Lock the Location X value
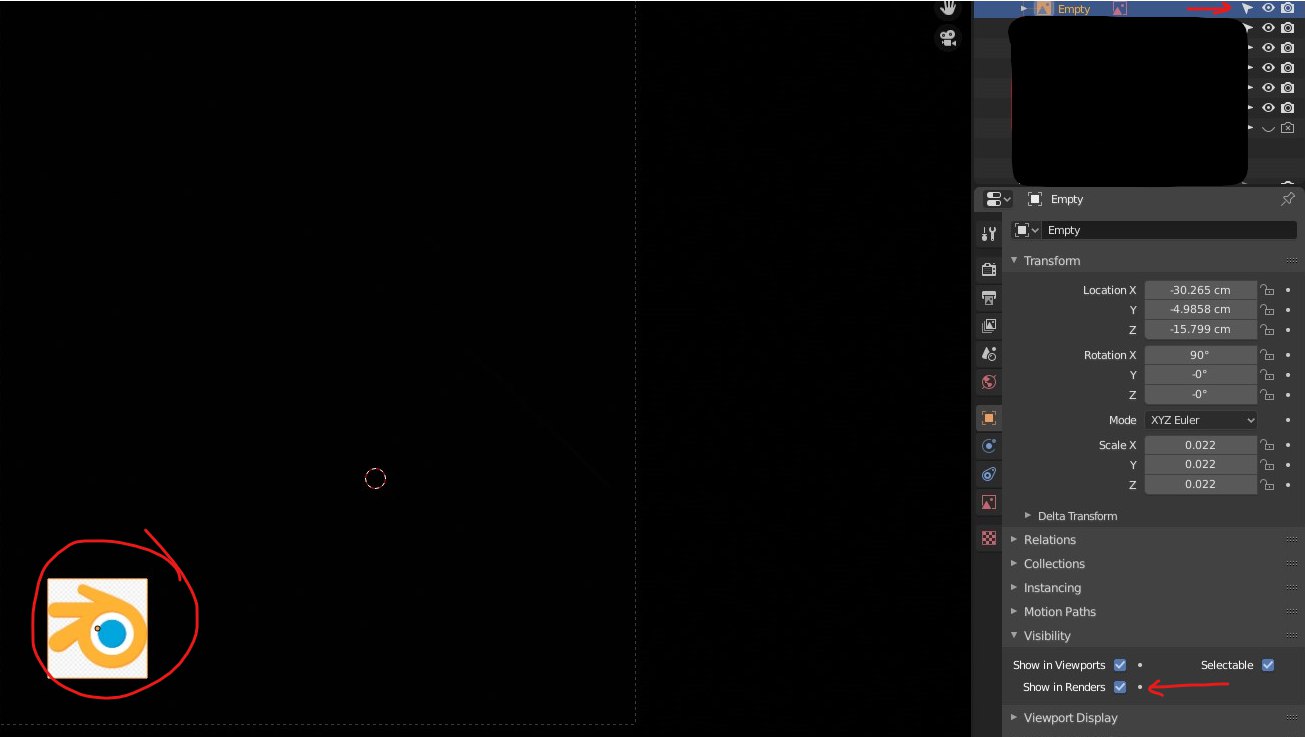 [x=1267, y=290]
